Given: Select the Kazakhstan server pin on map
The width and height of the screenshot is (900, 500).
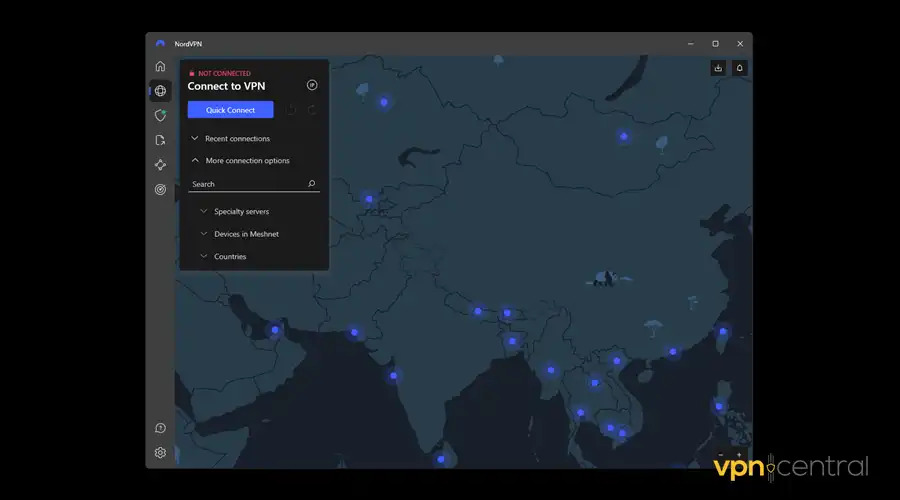Looking at the screenshot, I should tap(384, 103).
